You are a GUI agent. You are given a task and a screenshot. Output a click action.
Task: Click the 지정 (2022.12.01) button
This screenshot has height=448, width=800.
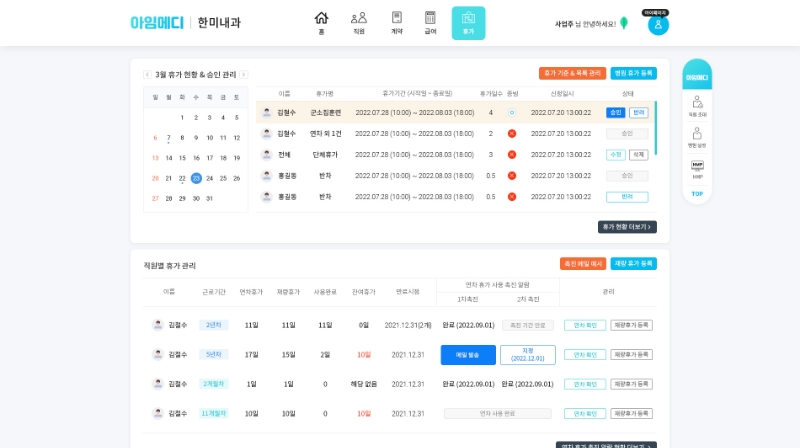pos(528,355)
